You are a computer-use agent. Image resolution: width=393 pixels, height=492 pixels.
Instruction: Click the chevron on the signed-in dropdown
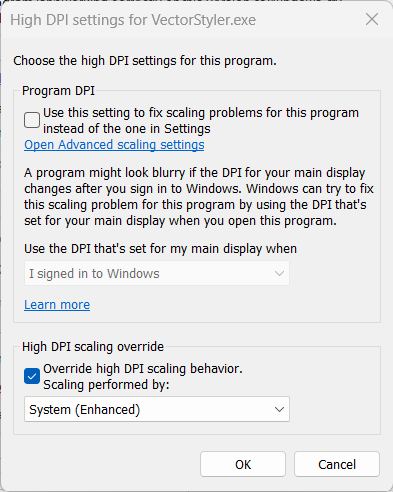(x=279, y=274)
